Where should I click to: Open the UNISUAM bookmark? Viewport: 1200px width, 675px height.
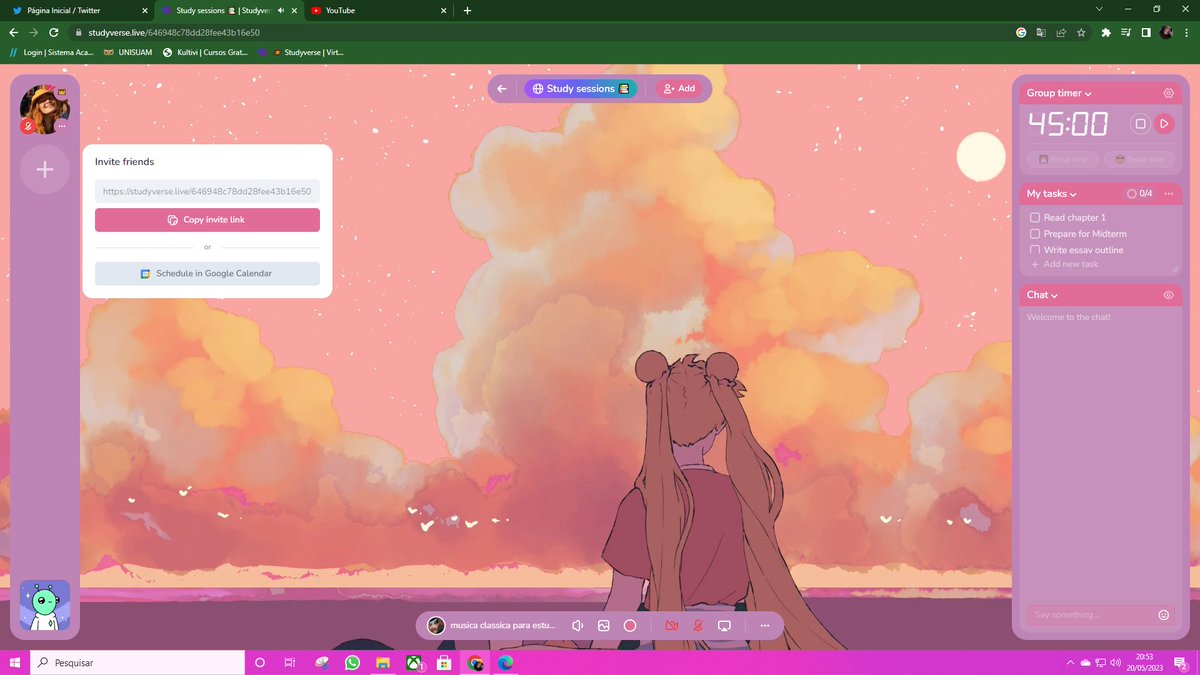click(x=128, y=51)
